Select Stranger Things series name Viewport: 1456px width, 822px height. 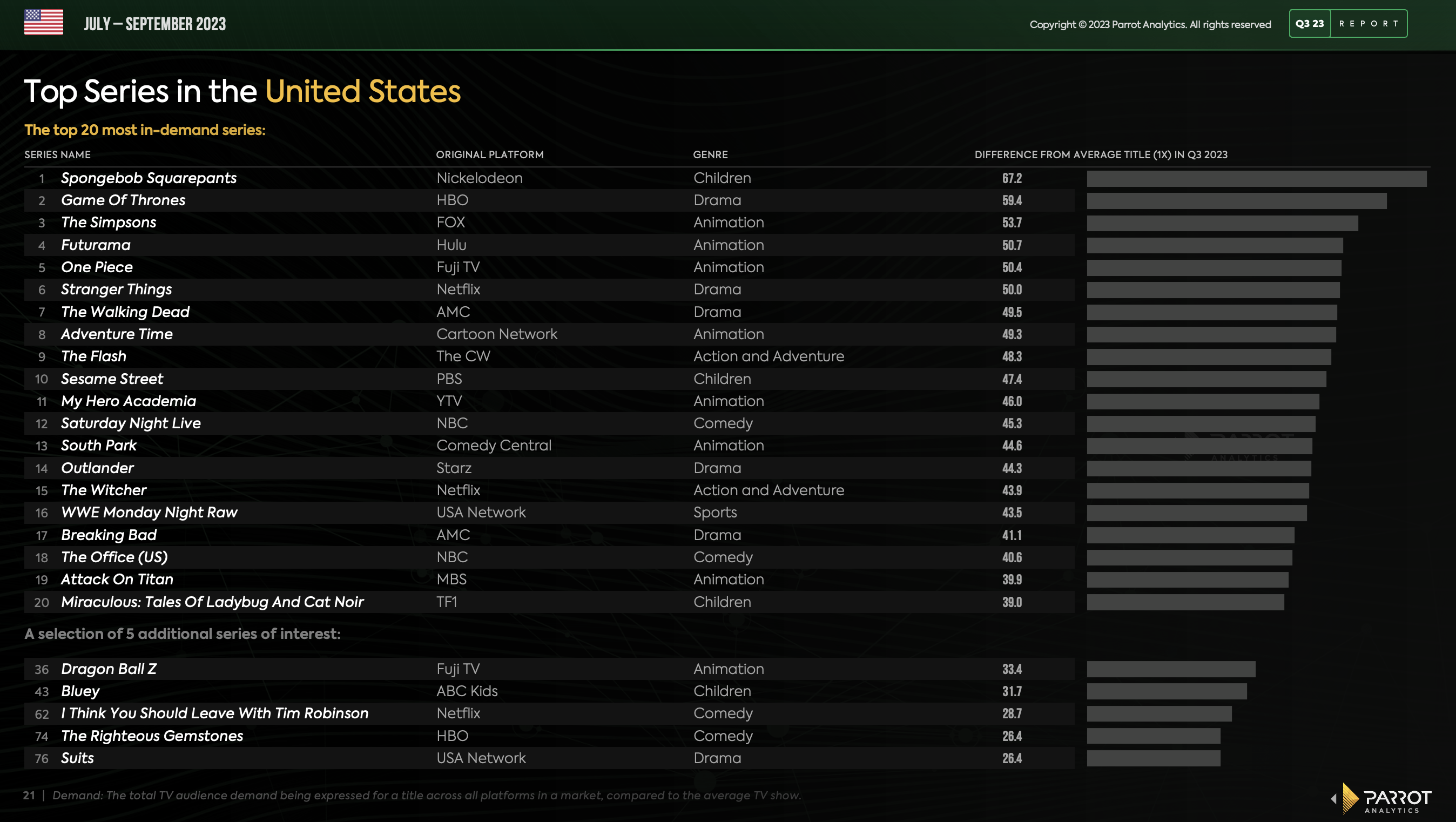[x=117, y=289]
